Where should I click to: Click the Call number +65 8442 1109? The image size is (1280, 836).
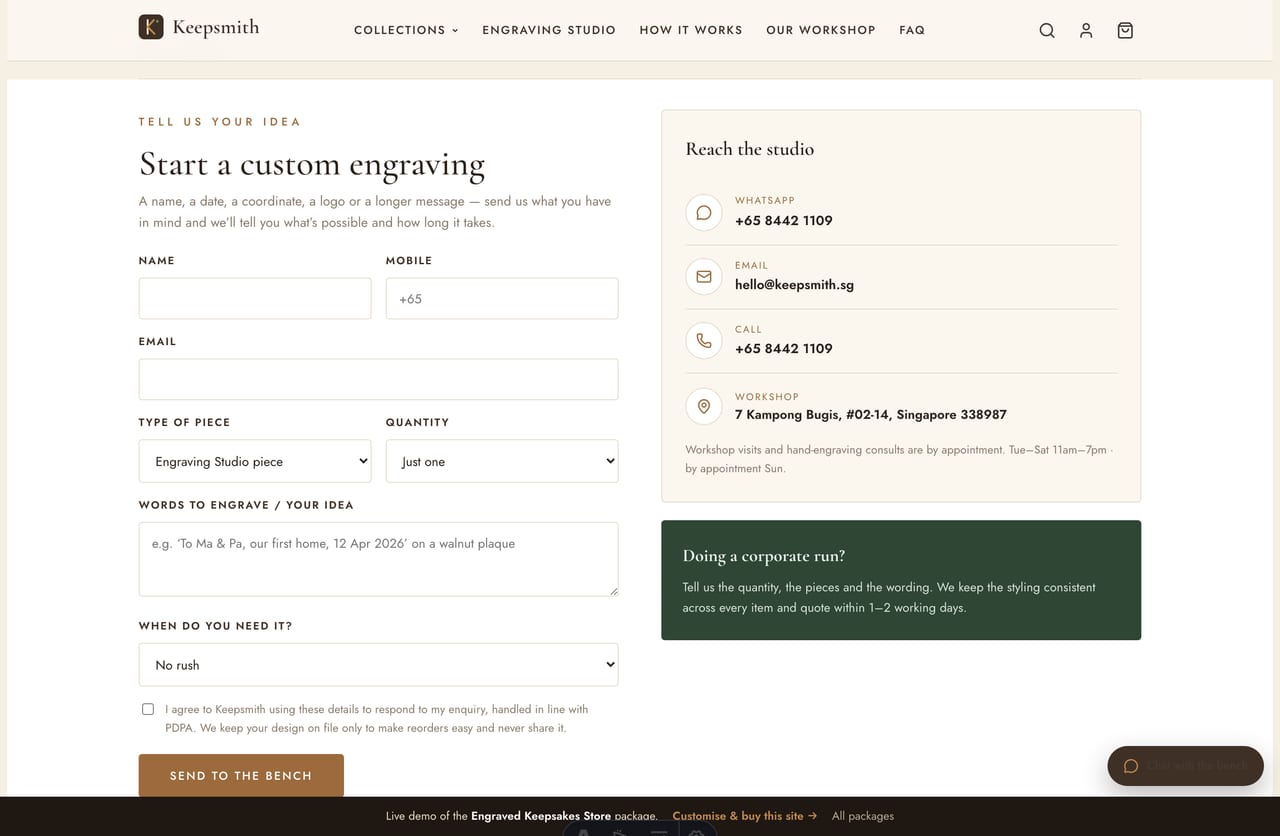click(x=784, y=348)
